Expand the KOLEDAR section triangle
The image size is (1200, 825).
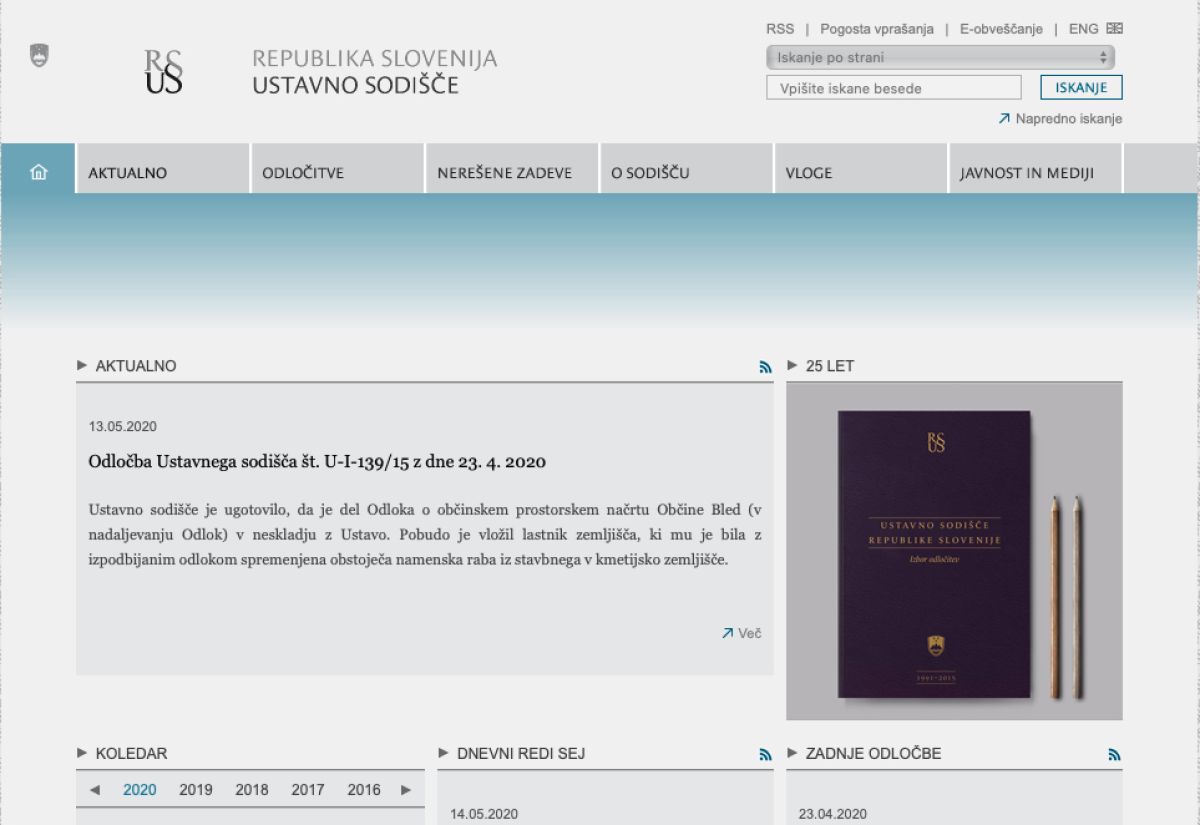click(x=82, y=753)
